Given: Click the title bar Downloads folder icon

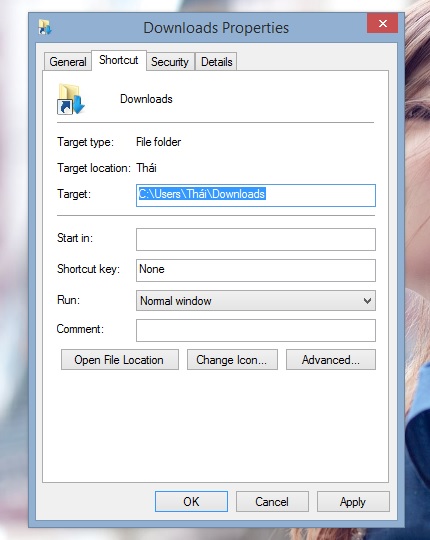Looking at the screenshot, I should (45, 27).
